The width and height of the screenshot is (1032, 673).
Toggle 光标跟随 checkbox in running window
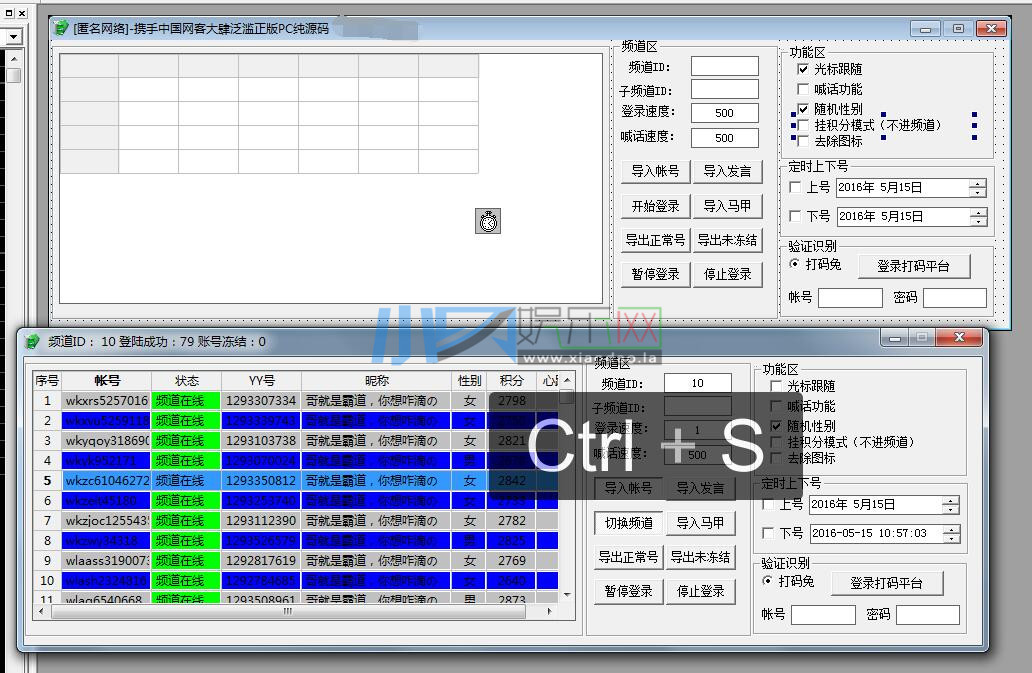click(x=776, y=386)
